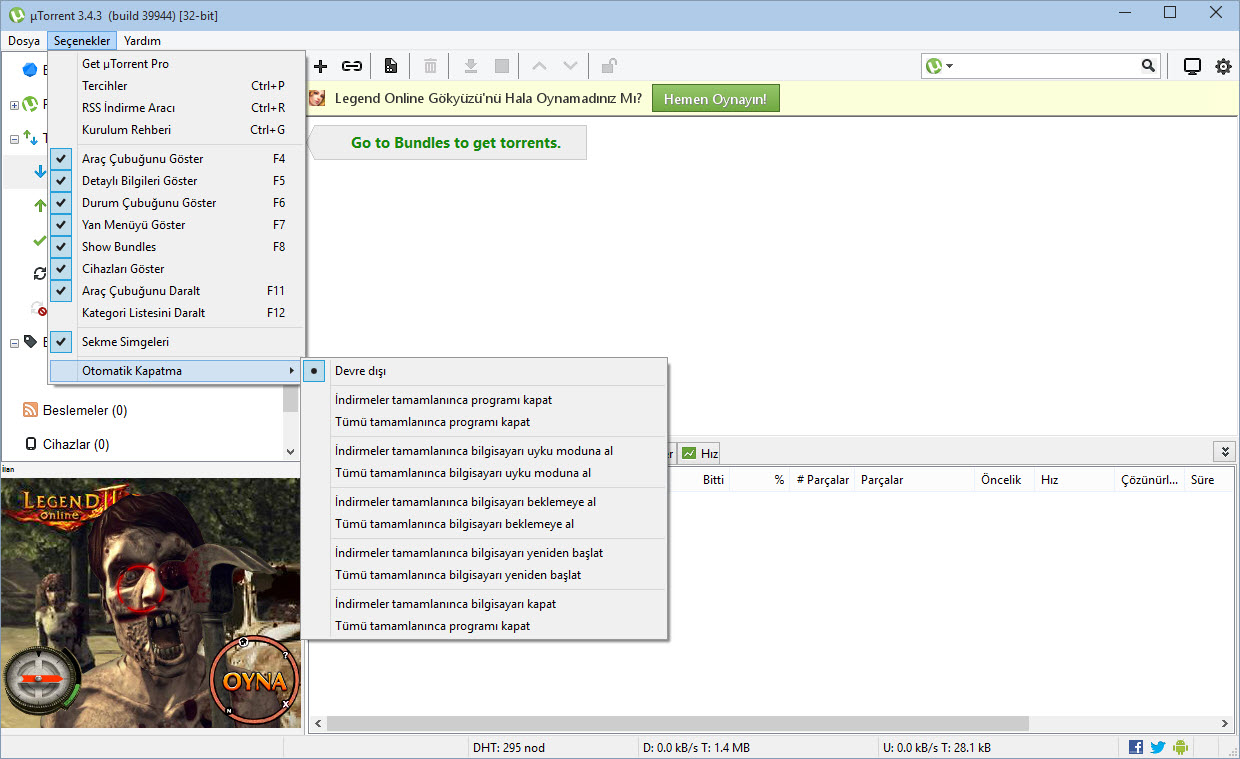Click the Move Up Queue arrow icon
This screenshot has height=759, width=1240.
tap(539, 66)
